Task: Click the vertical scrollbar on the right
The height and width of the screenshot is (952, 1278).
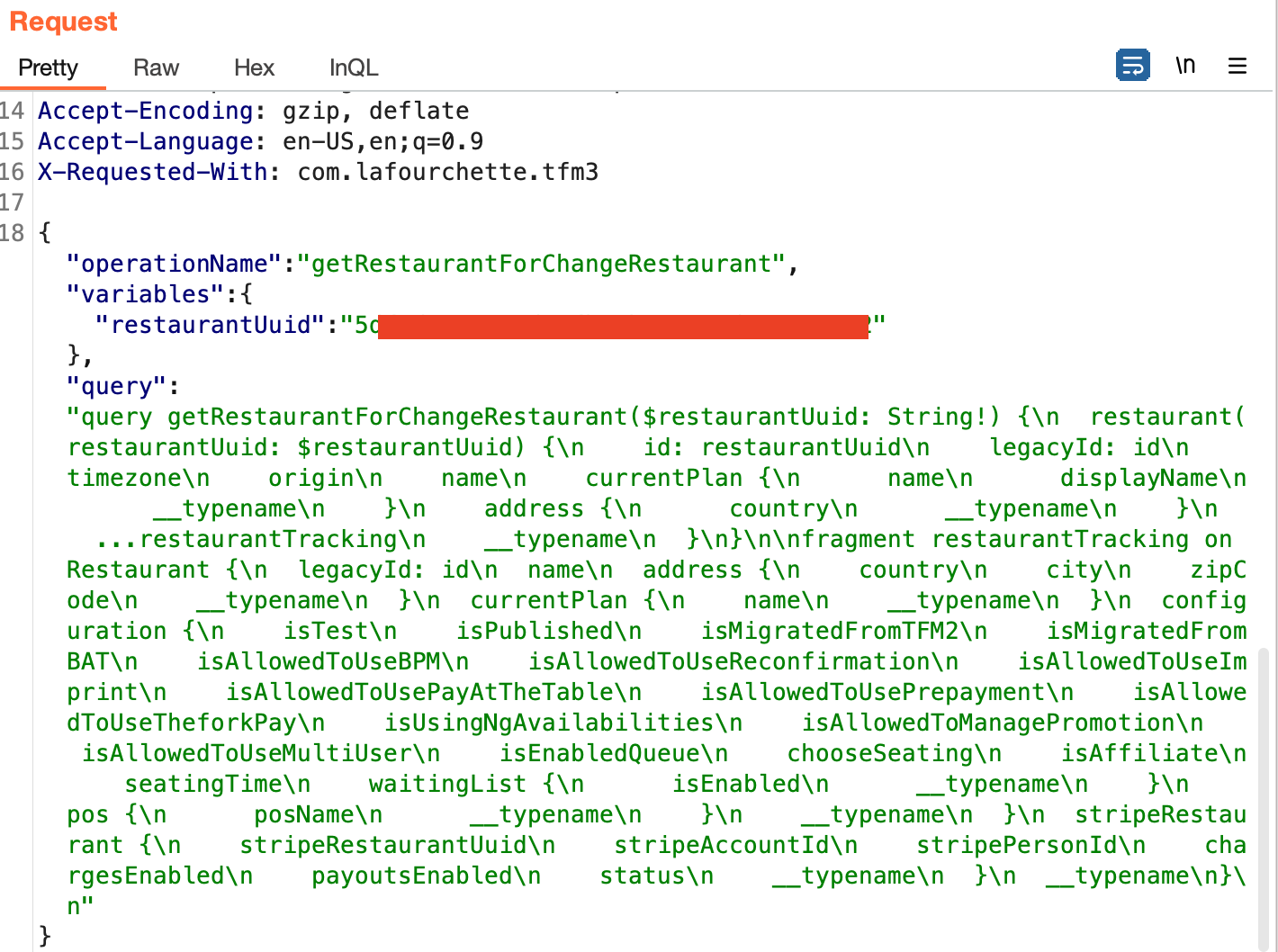Action: [1264, 792]
